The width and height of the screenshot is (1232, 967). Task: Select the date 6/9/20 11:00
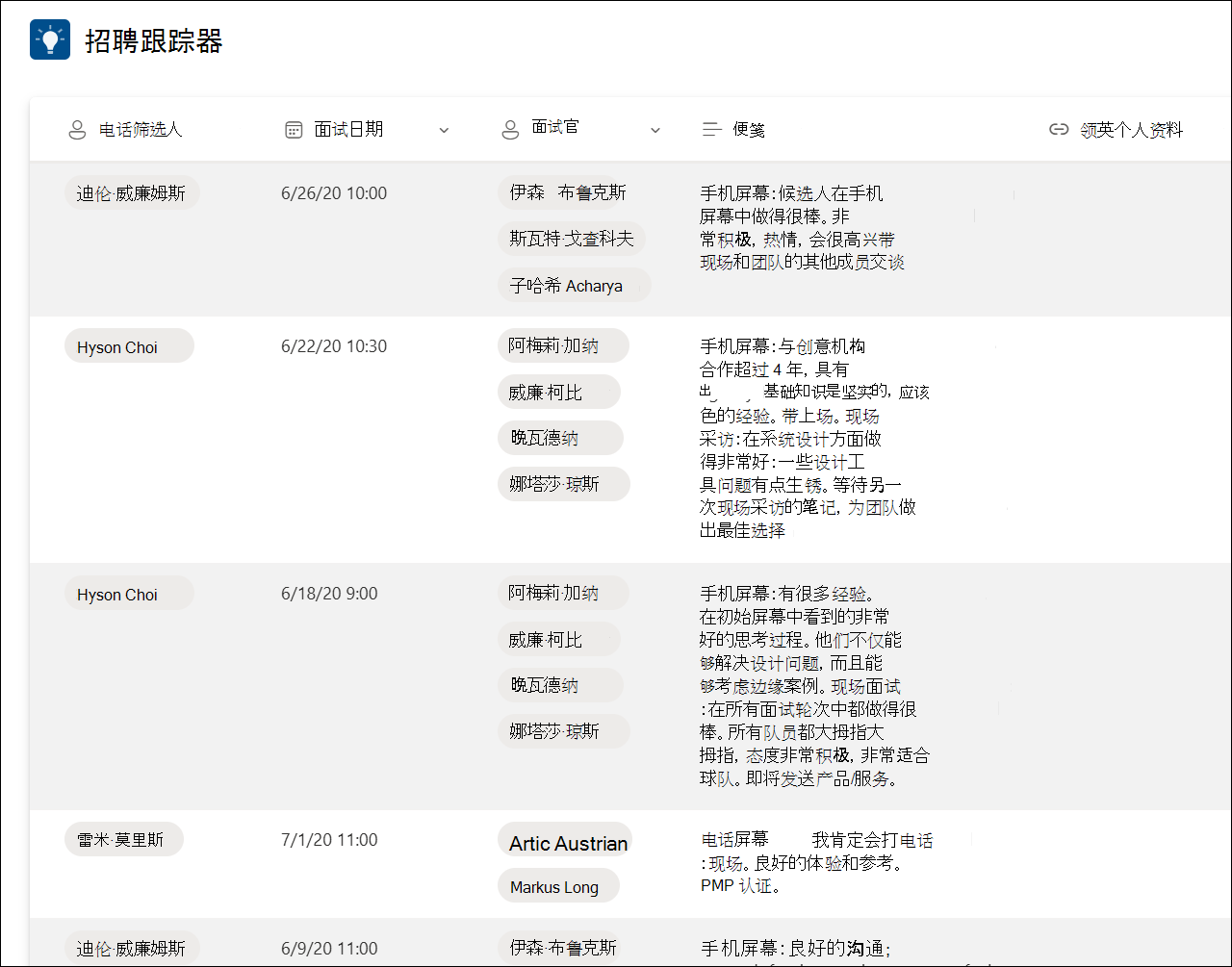point(329,949)
